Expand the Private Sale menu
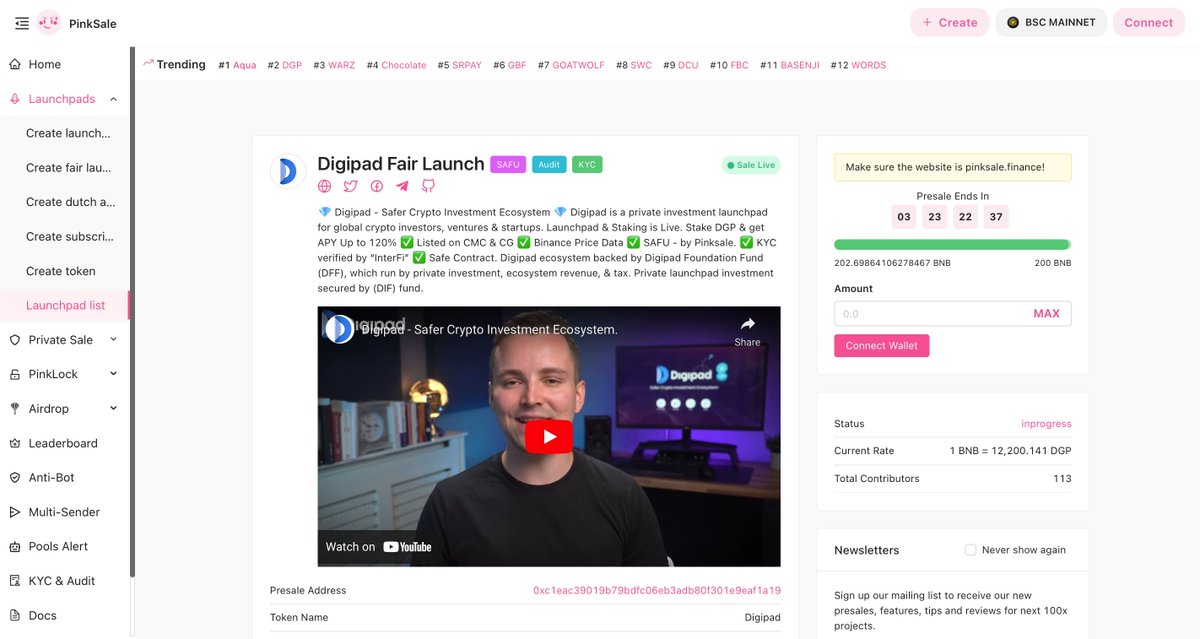 point(62,339)
